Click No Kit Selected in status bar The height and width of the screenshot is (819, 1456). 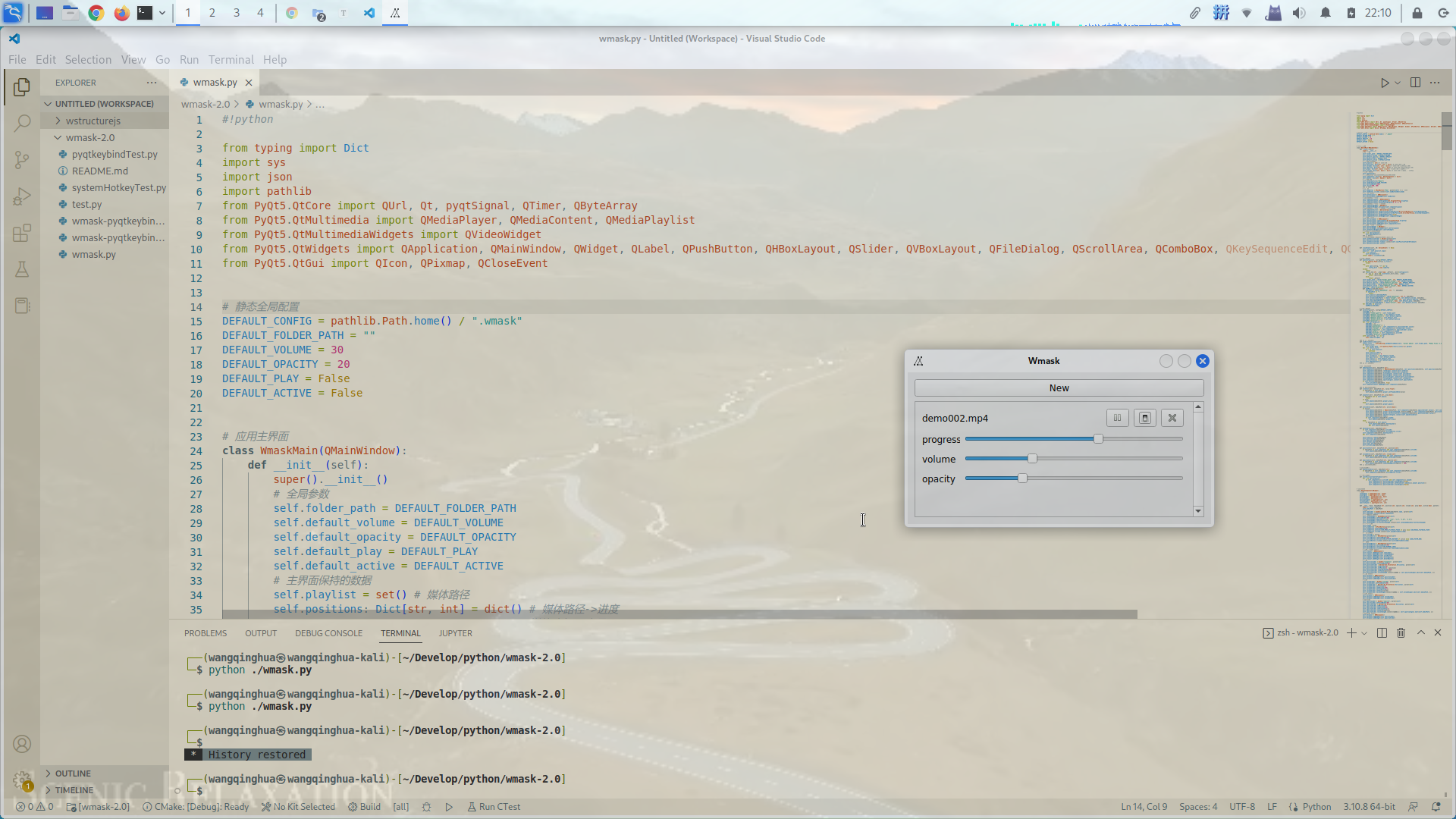click(298, 807)
